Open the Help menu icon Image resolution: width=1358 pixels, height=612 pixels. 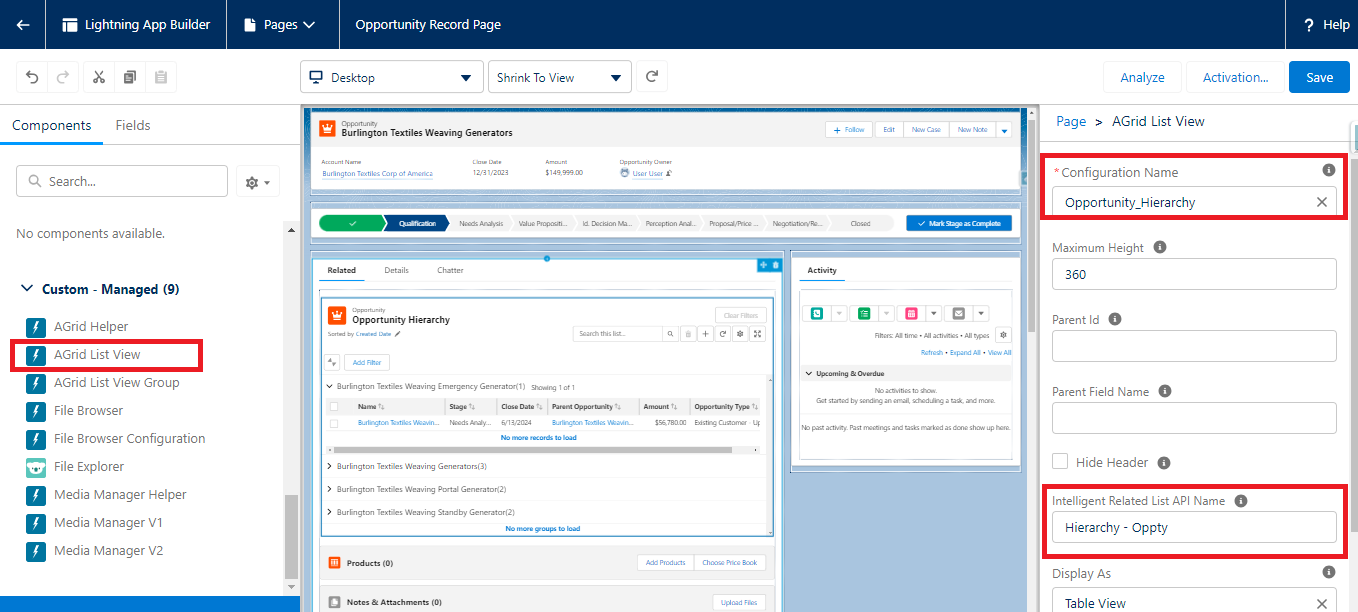click(1308, 25)
